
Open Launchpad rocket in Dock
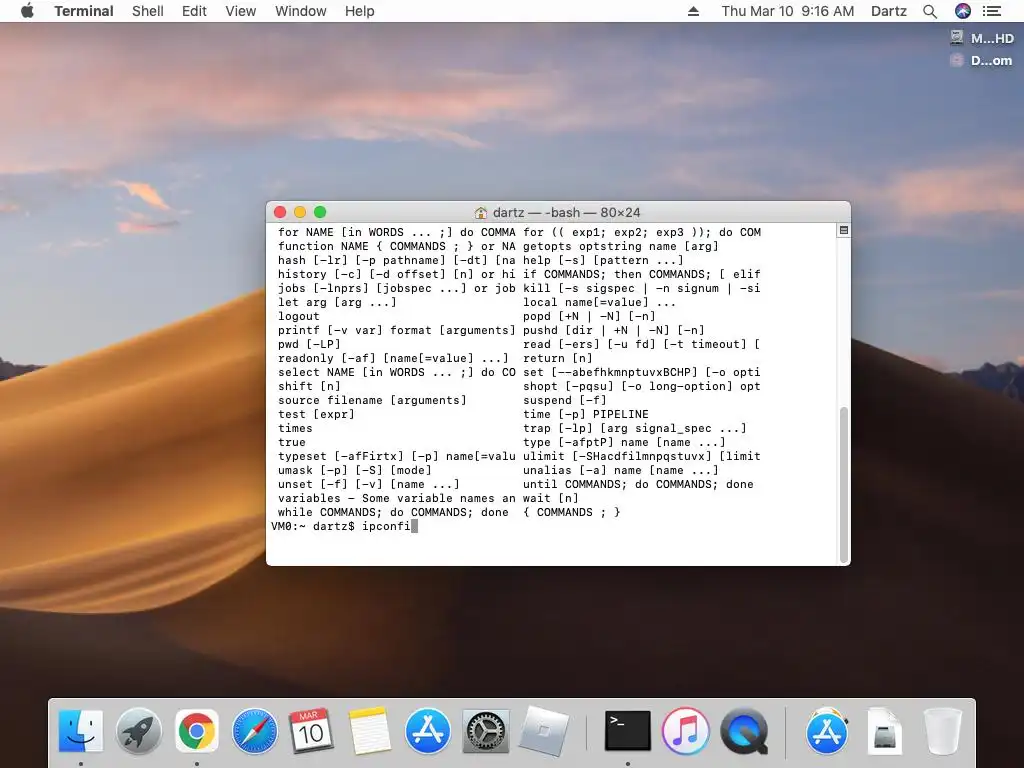[138, 731]
